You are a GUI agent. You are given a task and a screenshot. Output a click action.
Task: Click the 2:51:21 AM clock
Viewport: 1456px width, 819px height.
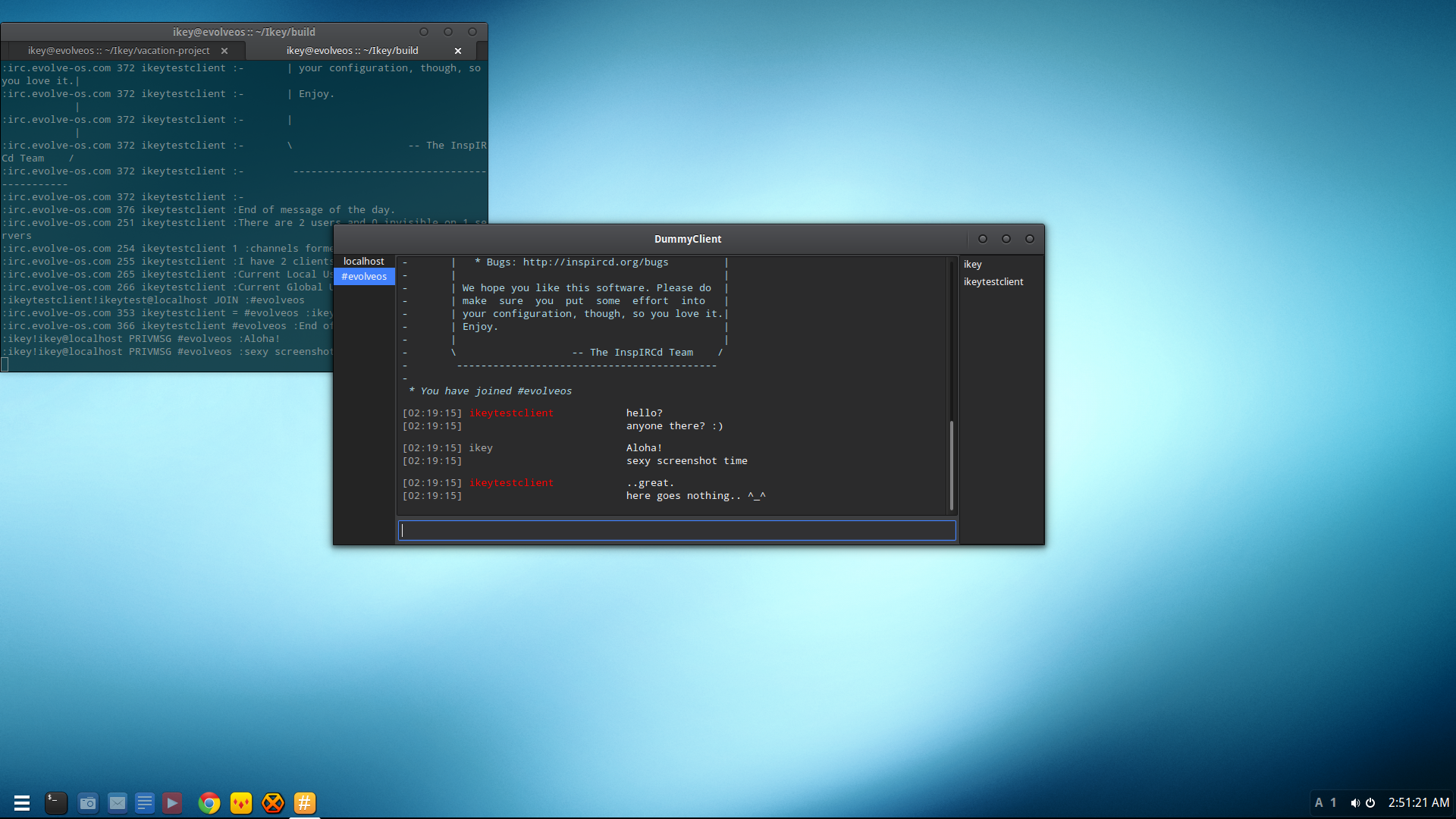[1419, 803]
